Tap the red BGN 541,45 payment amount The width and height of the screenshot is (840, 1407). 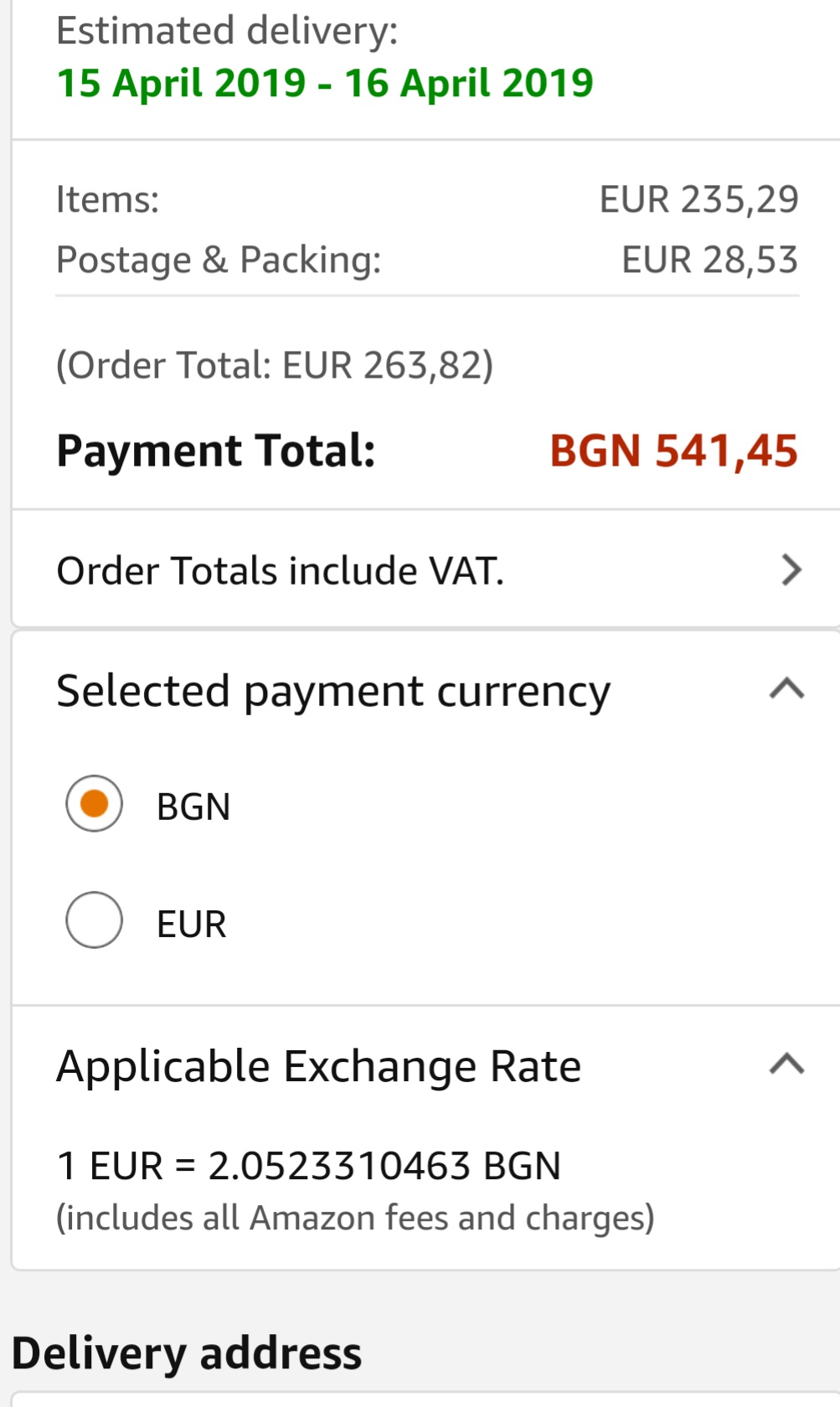click(x=673, y=451)
